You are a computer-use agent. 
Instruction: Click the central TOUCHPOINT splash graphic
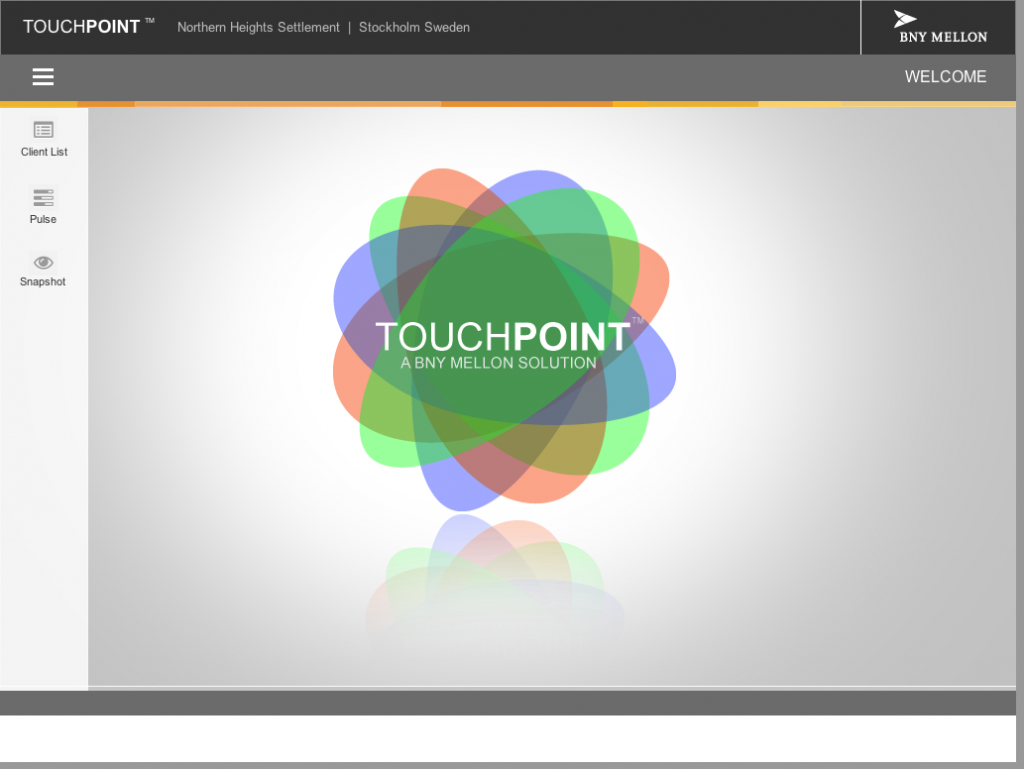tap(504, 339)
